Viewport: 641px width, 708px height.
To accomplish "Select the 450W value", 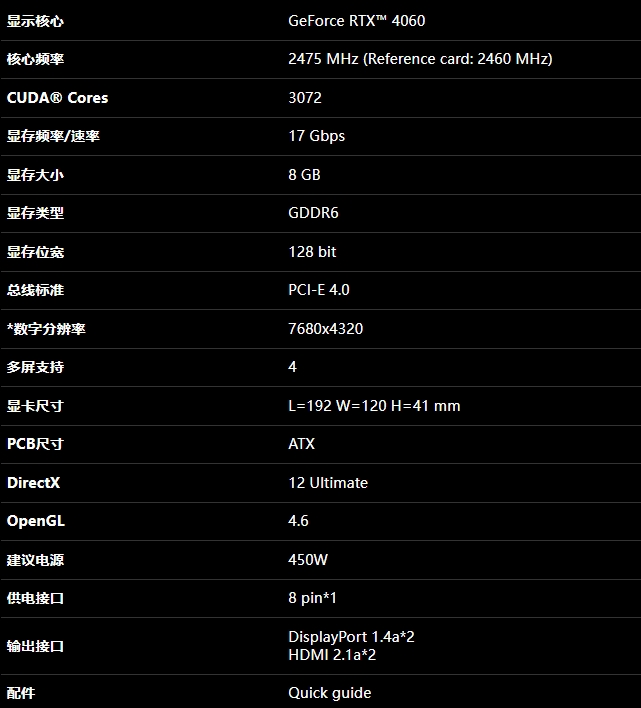I will (308, 559).
